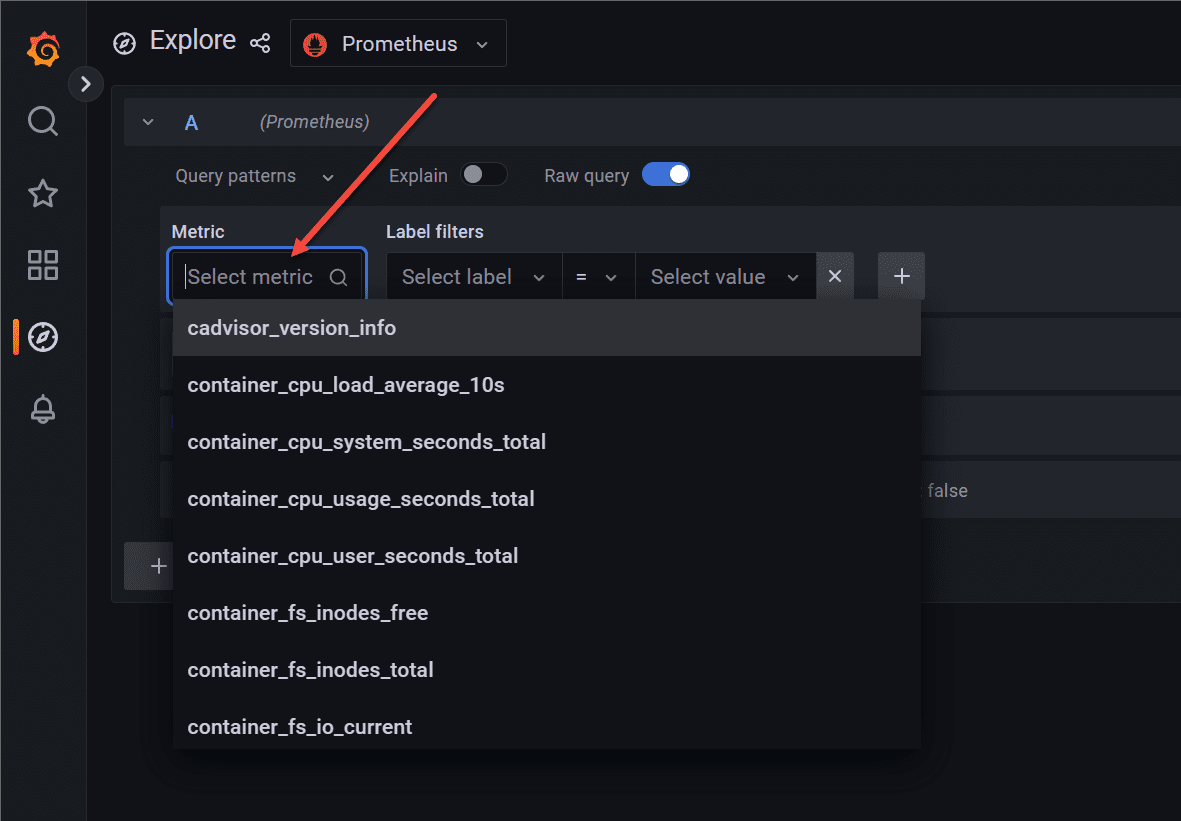
Task: Click the query letter A label
Action: coord(191,122)
